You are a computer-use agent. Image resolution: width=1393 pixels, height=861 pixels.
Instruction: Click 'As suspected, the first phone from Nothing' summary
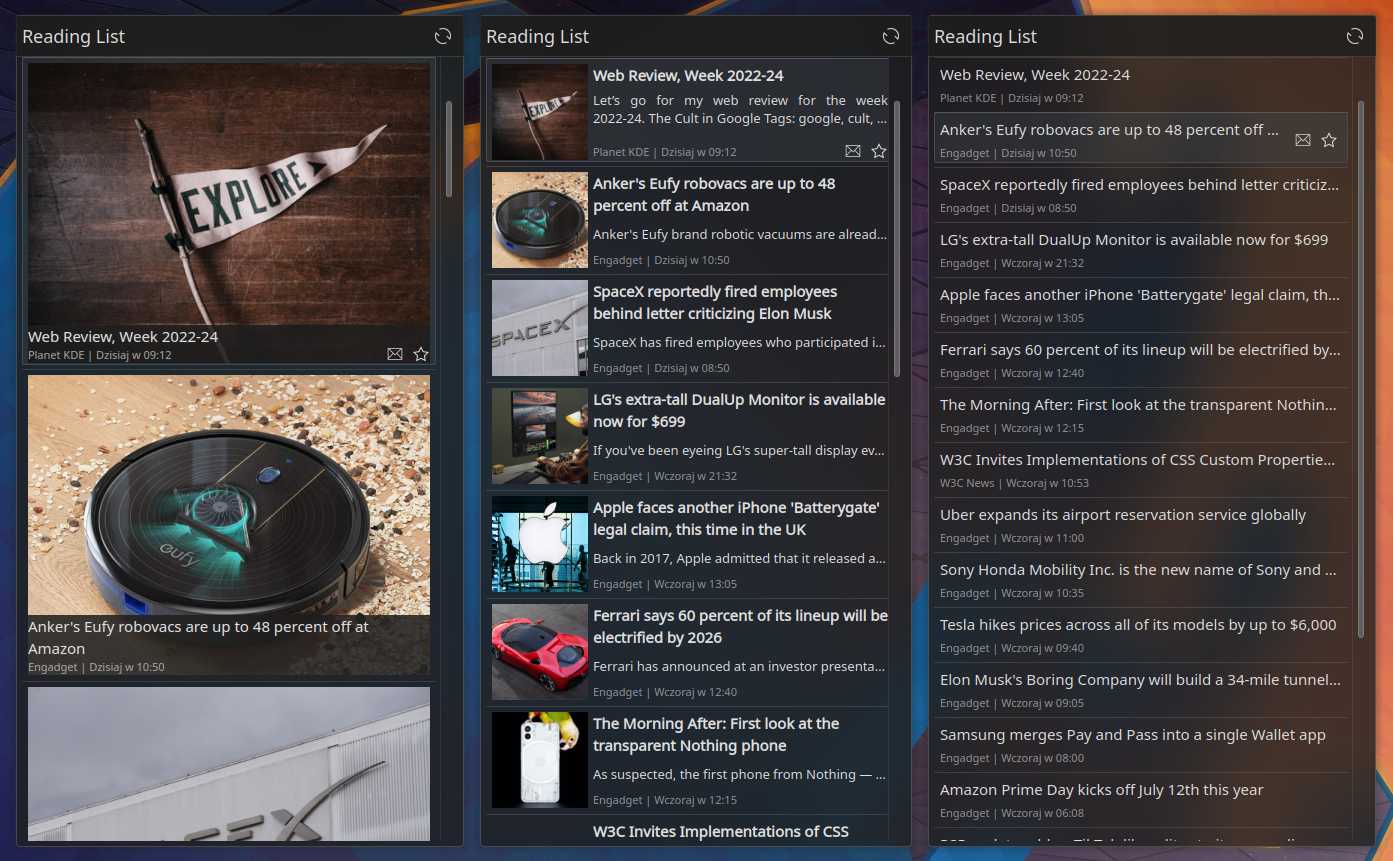pyautogui.click(x=740, y=774)
